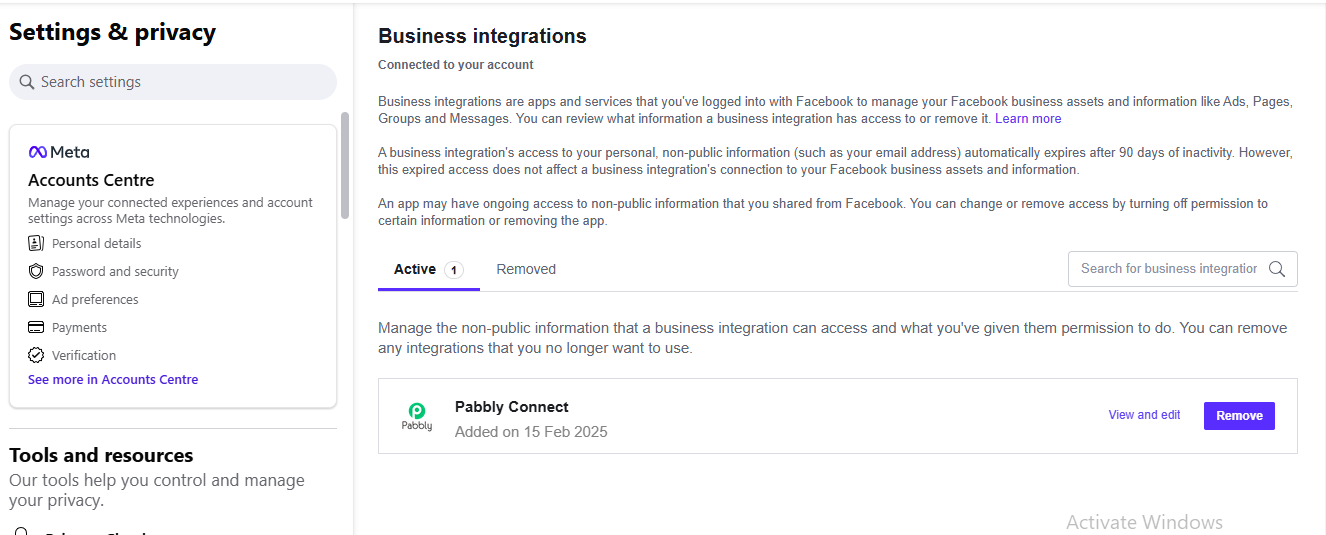Open Password and security

(115, 271)
